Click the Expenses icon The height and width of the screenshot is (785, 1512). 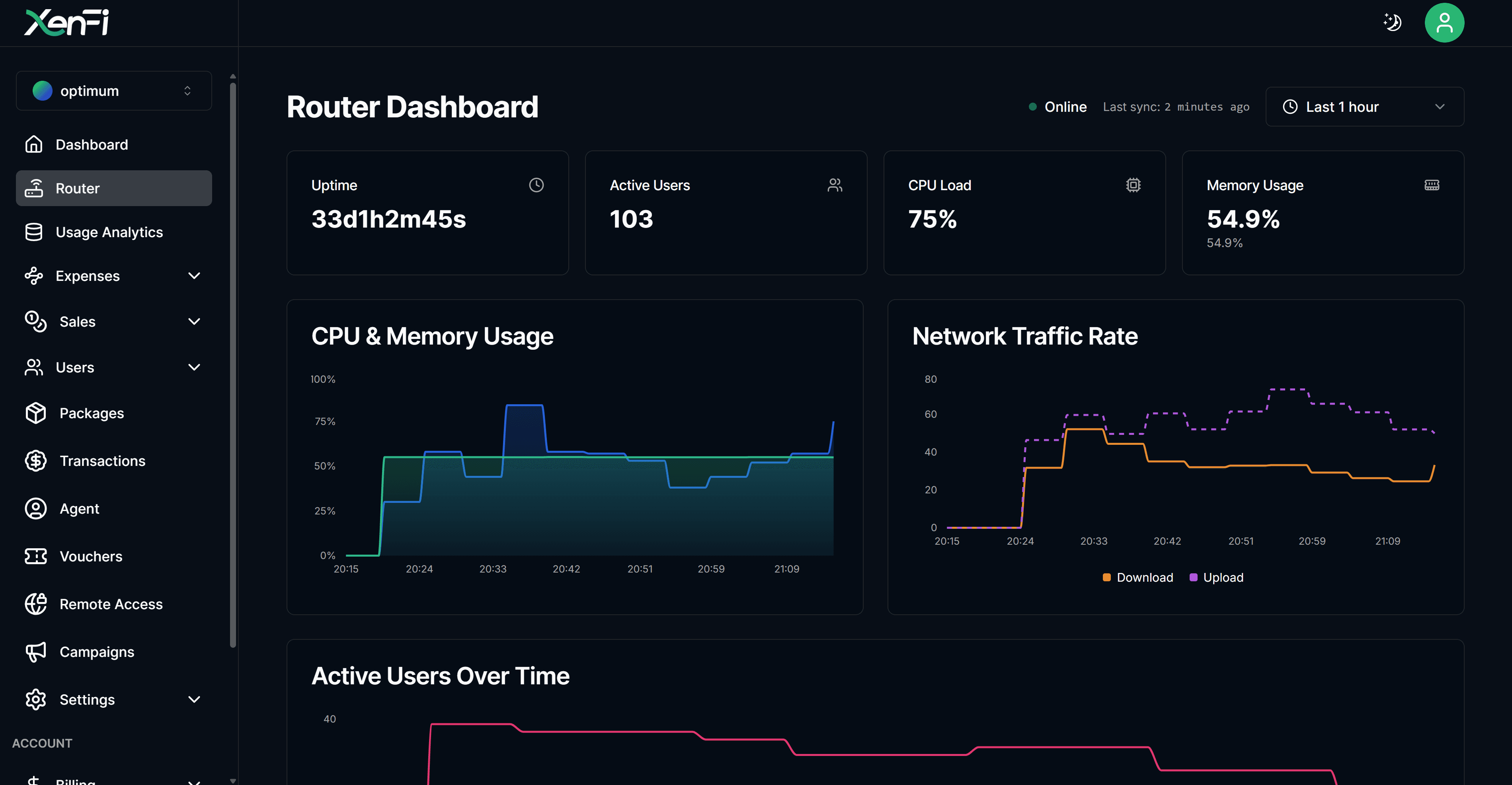pos(34,276)
